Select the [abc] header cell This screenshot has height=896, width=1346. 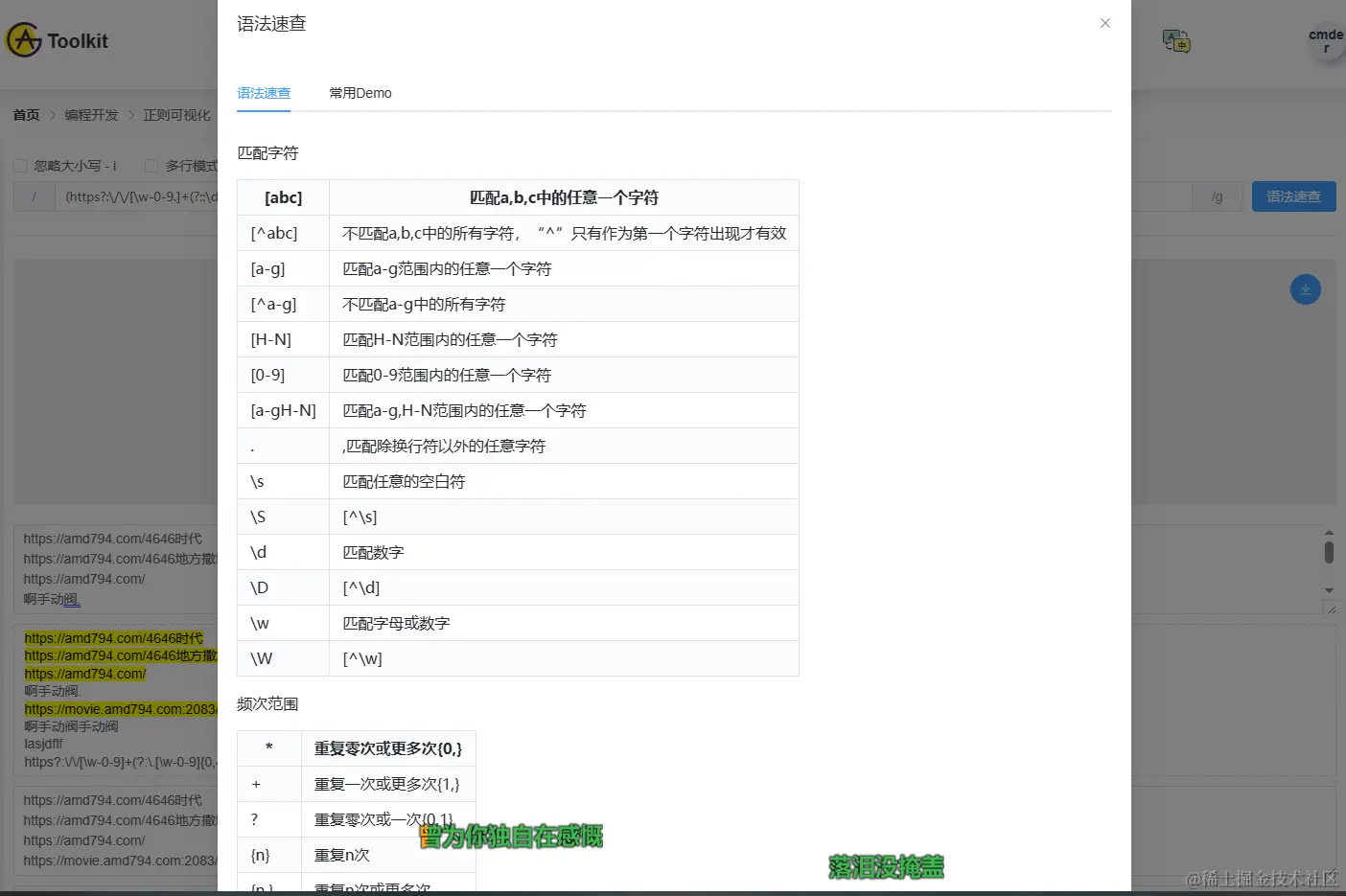284,197
